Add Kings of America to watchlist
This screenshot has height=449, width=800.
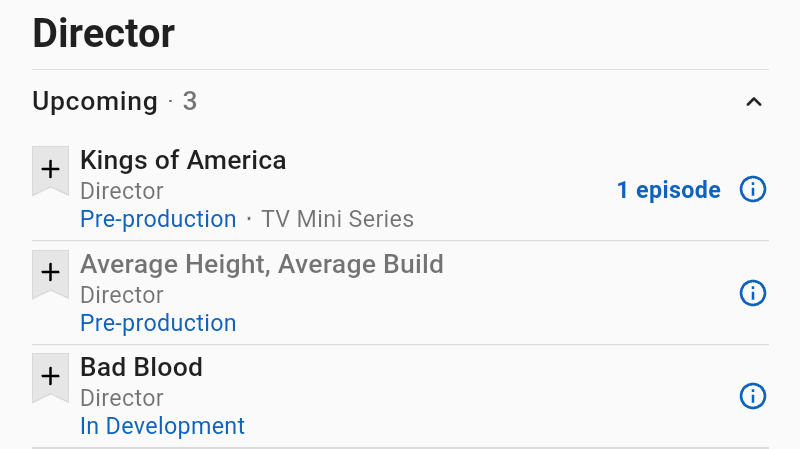click(50, 169)
